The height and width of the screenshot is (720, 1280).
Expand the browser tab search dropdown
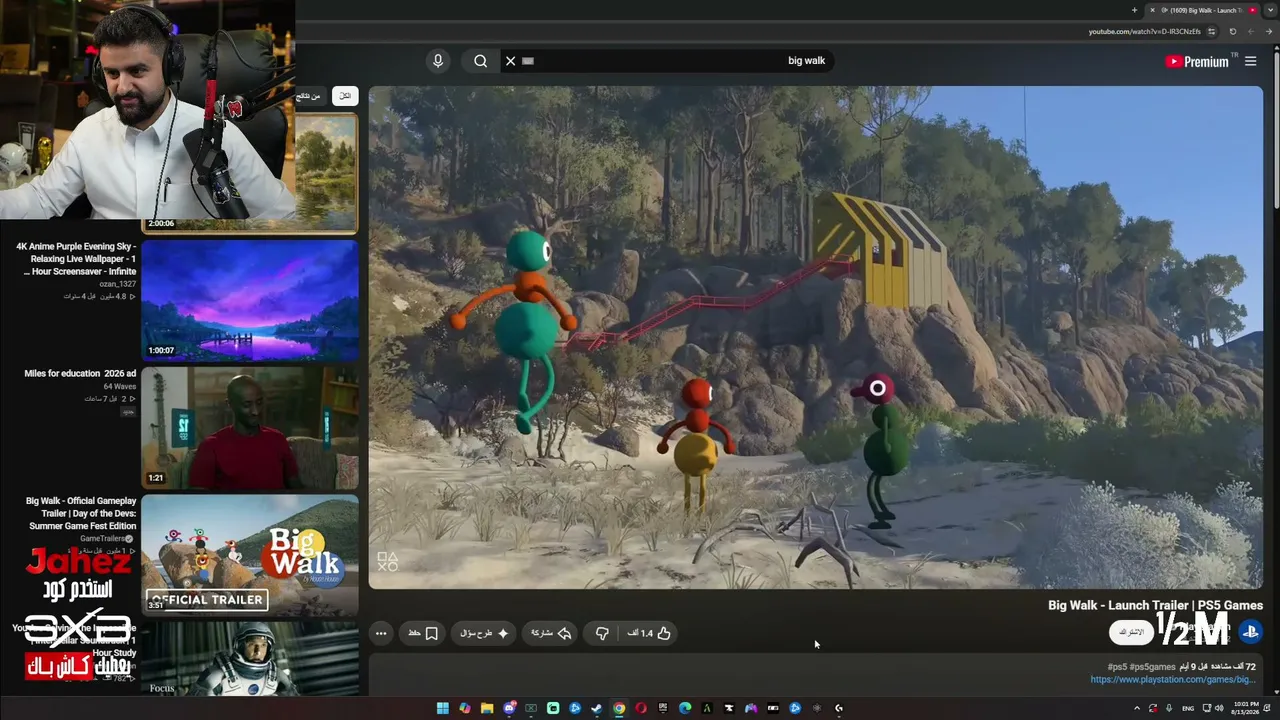pyautogui.click(x=1270, y=10)
